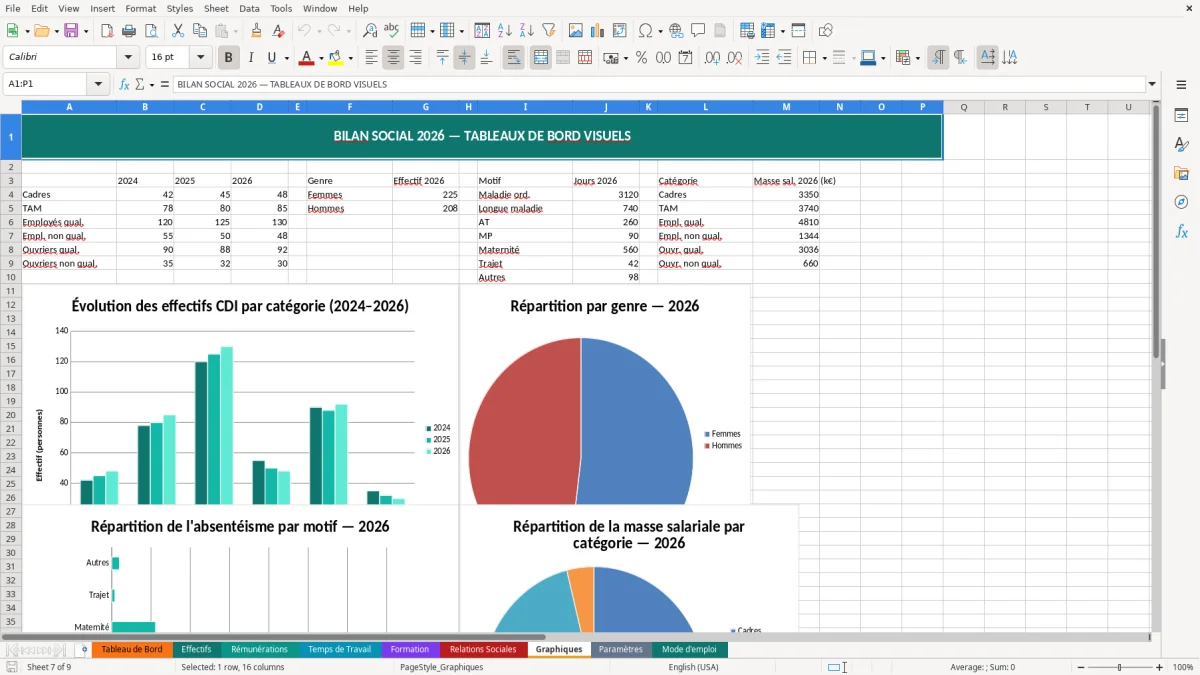Toggle Center Vertically alignment
The width and height of the screenshot is (1200, 675).
464,58
